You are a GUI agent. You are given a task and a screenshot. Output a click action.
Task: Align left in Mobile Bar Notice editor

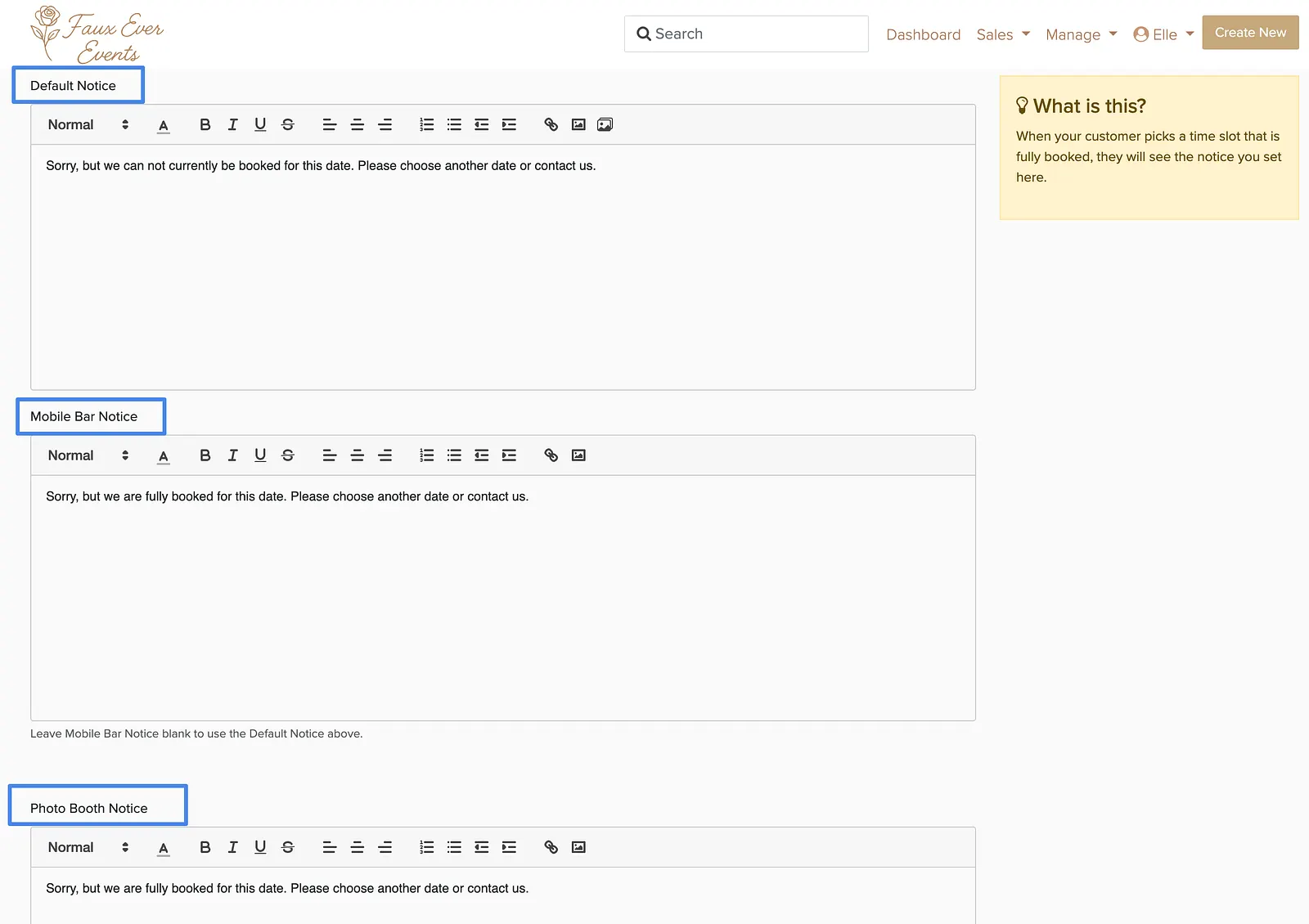coord(330,455)
